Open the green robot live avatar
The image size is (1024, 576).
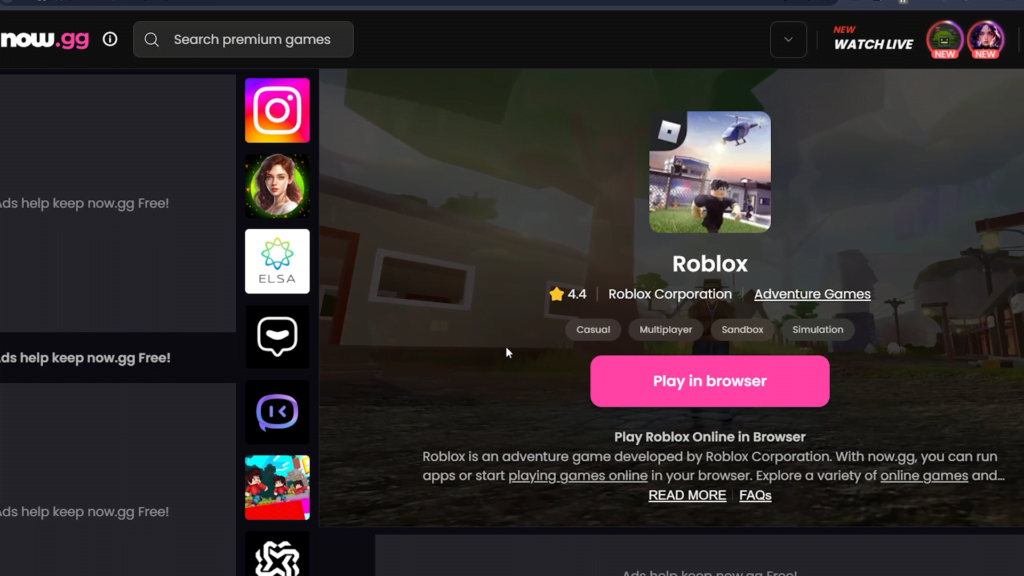tap(944, 39)
